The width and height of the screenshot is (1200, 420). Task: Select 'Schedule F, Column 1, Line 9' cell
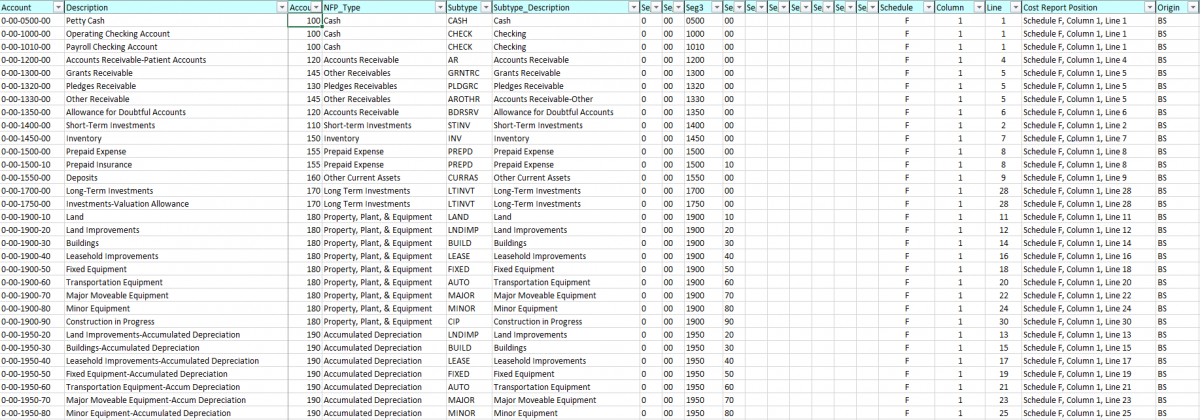coord(1088,177)
